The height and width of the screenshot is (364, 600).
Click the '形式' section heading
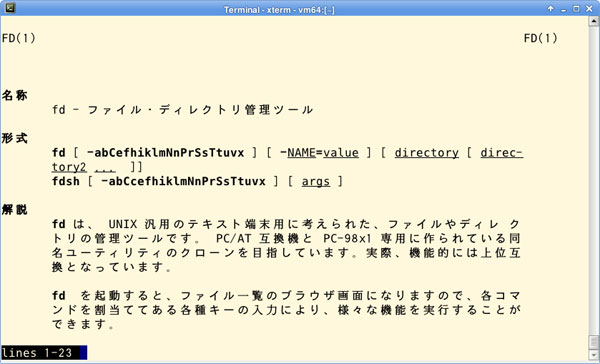tap(15, 138)
